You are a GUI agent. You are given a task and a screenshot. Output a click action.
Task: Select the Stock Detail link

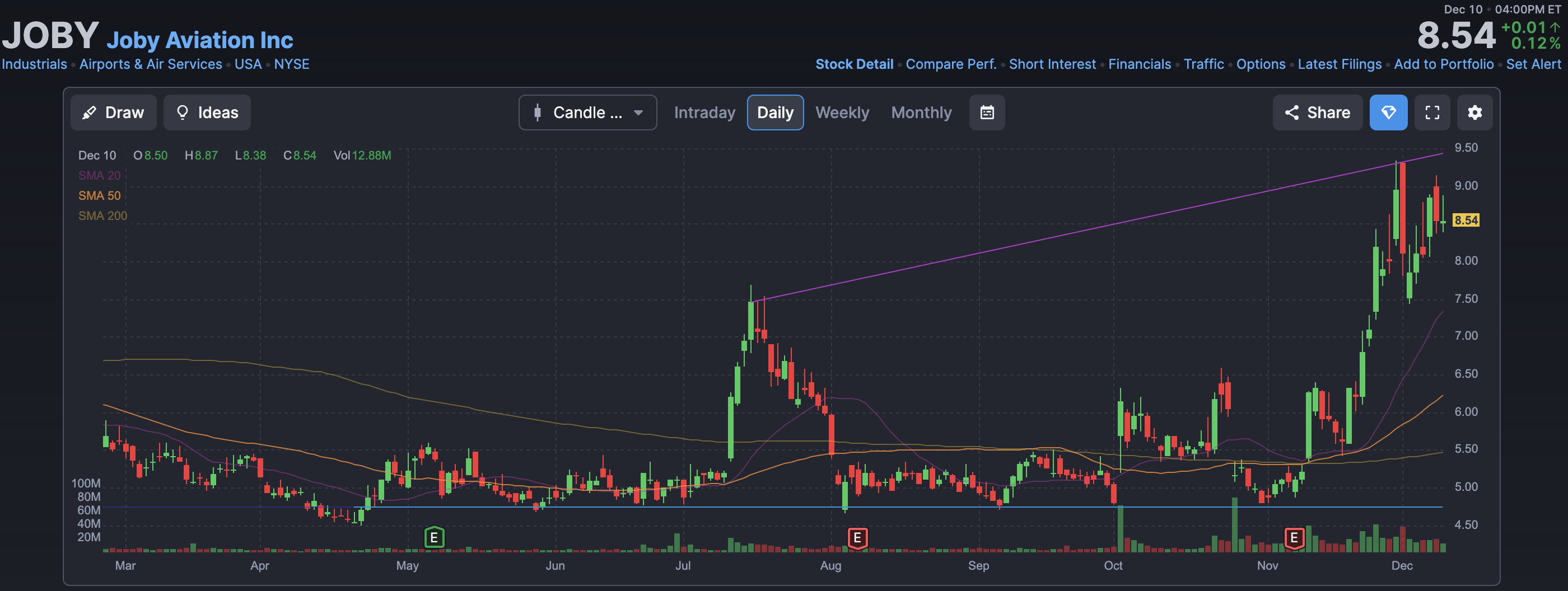coord(854,64)
